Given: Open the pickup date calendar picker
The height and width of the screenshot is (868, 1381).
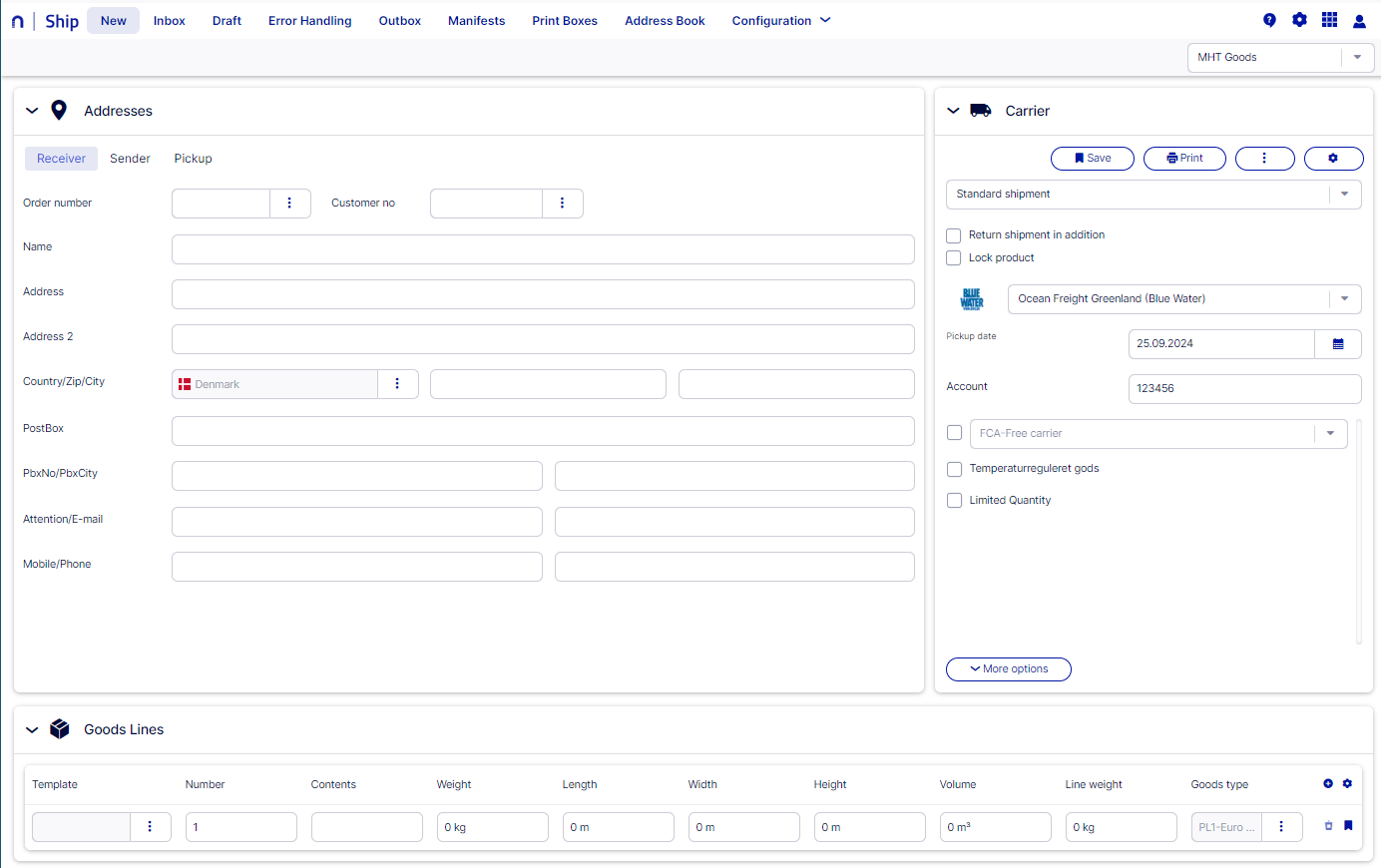Looking at the screenshot, I should coord(1338,344).
